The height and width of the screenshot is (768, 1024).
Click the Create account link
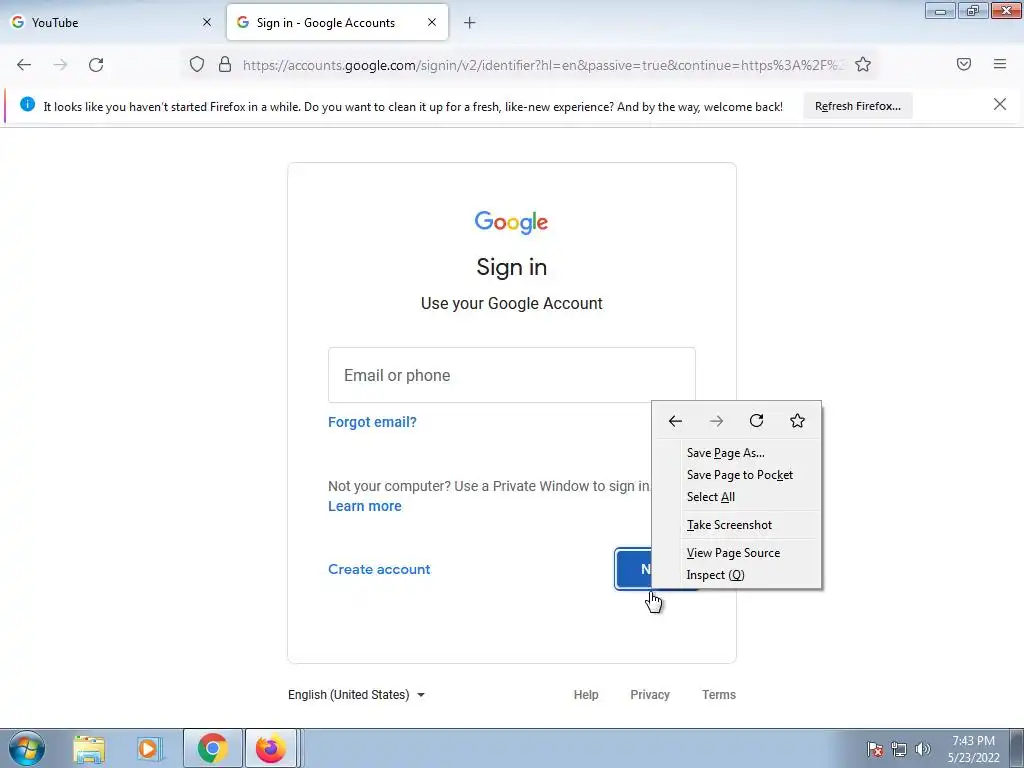coord(379,569)
